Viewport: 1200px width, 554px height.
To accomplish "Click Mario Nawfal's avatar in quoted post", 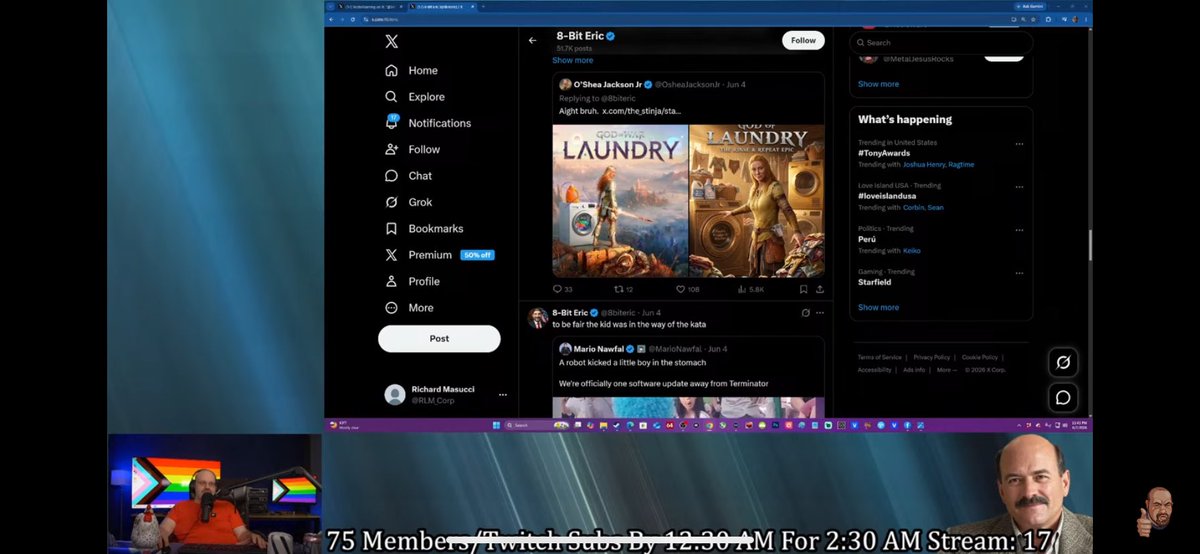I will pos(565,348).
